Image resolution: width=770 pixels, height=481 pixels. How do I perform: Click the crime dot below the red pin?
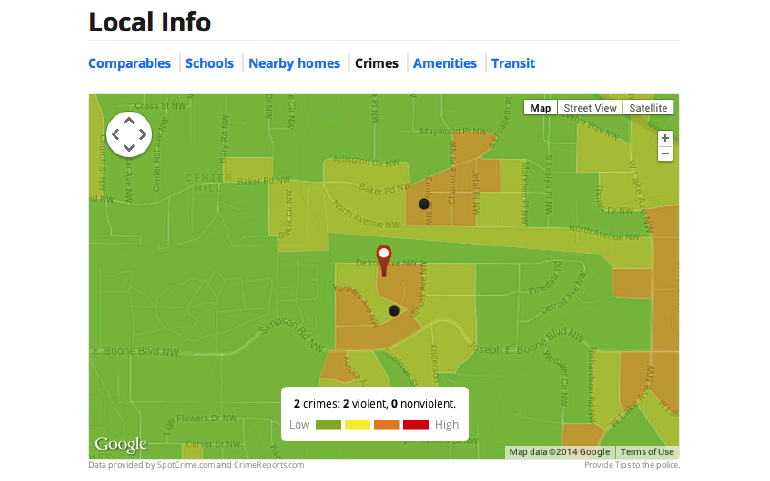tap(394, 311)
